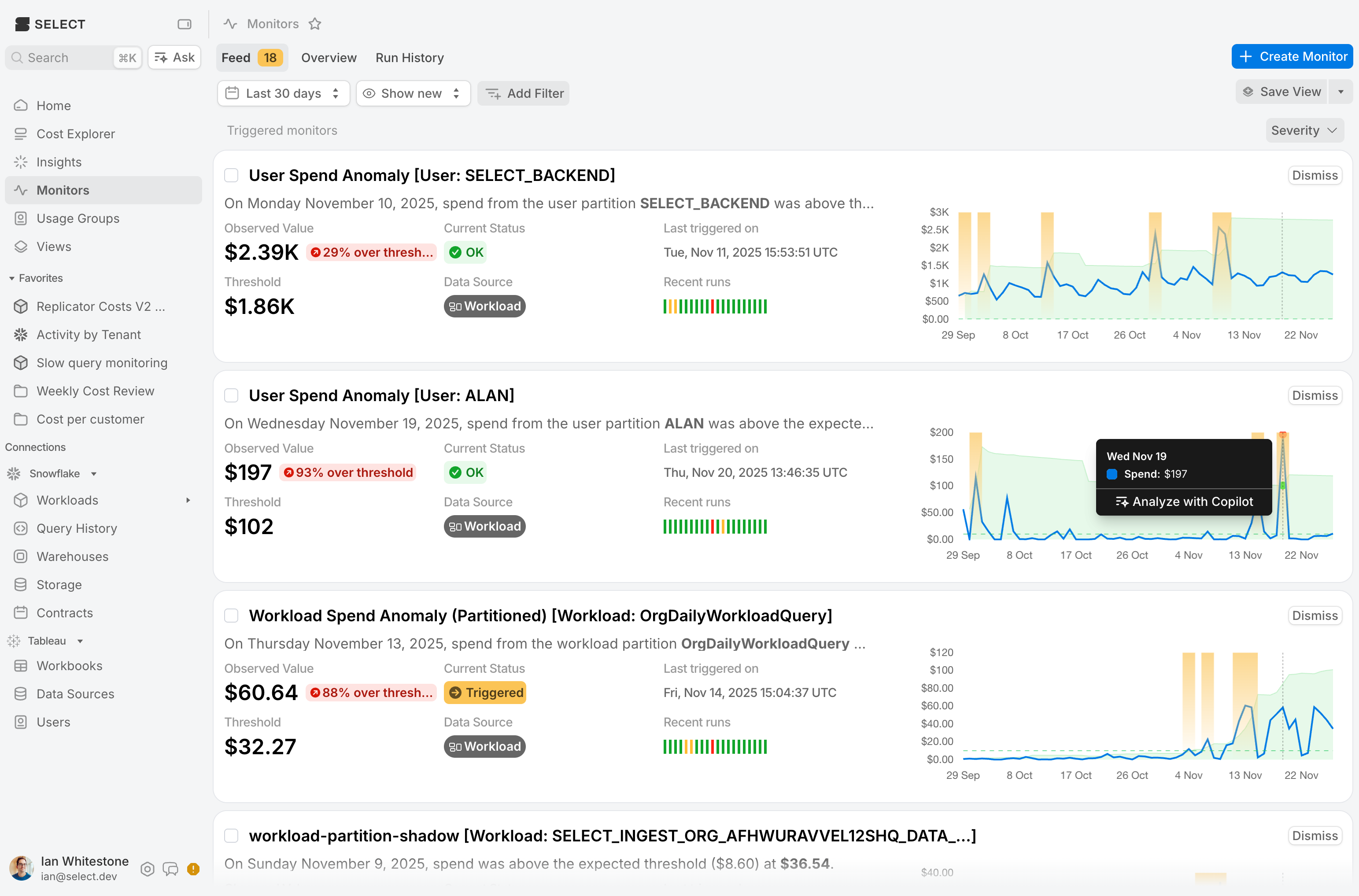Switch to Run History tab
This screenshot has width=1359, height=896.
(x=409, y=58)
